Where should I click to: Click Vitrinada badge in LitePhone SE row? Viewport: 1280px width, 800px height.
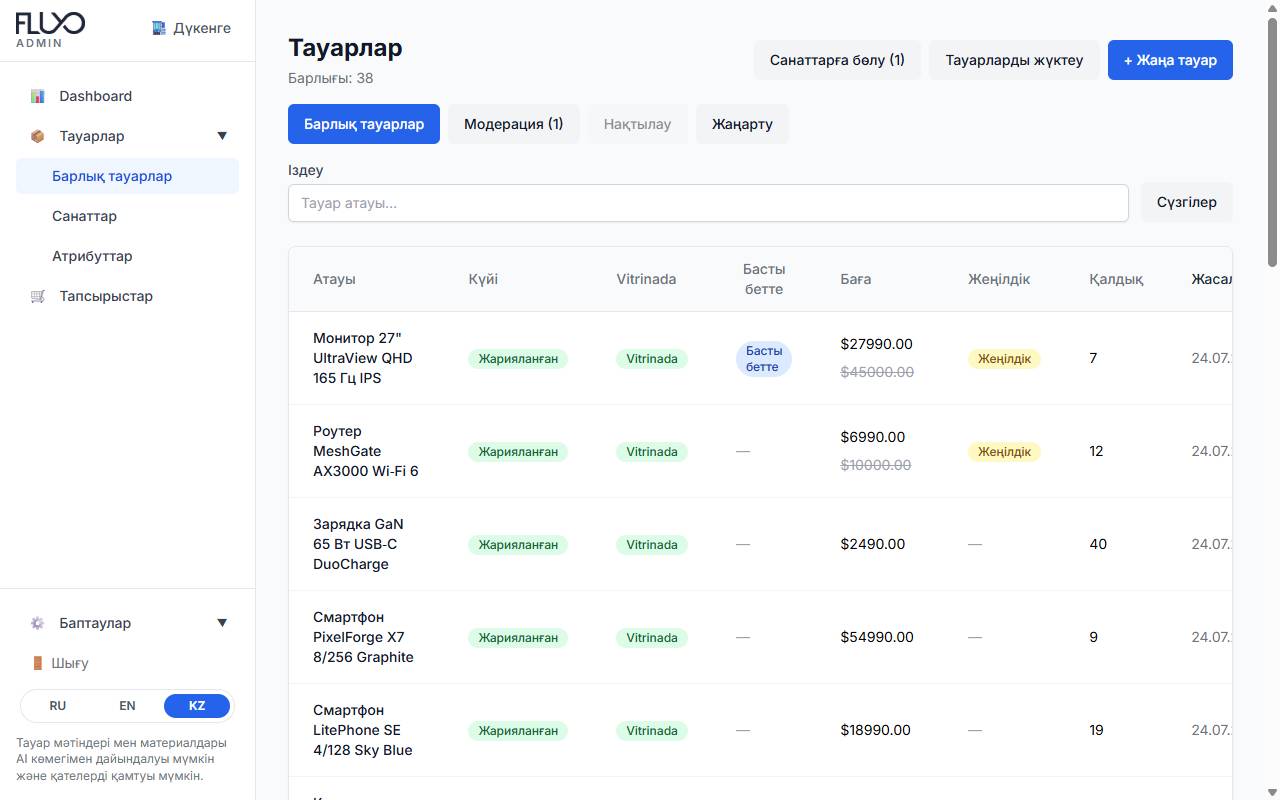652,731
